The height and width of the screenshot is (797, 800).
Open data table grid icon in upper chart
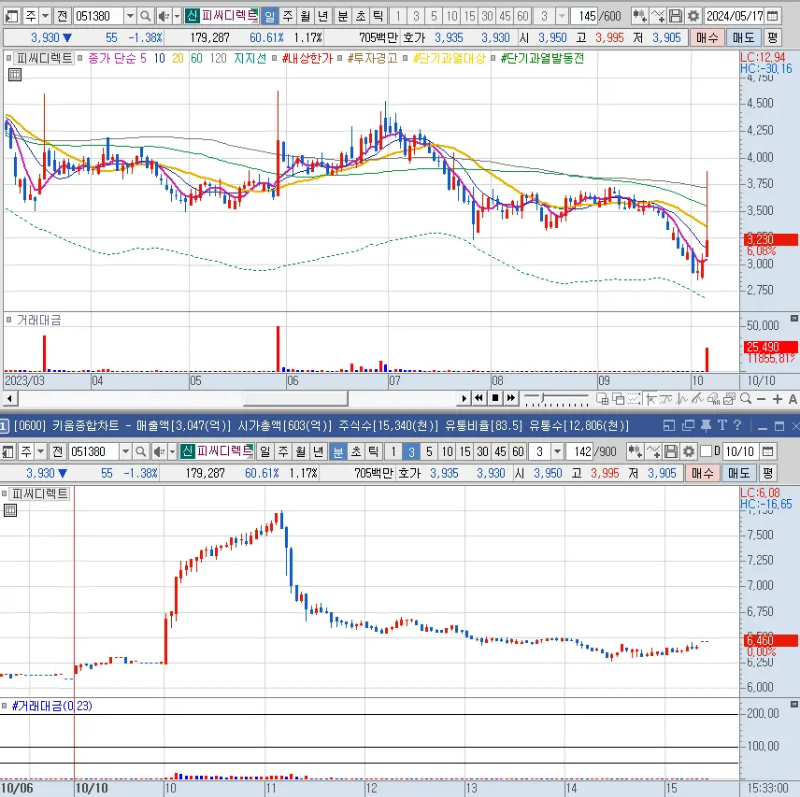pyautogui.click(x=15, y=75)
